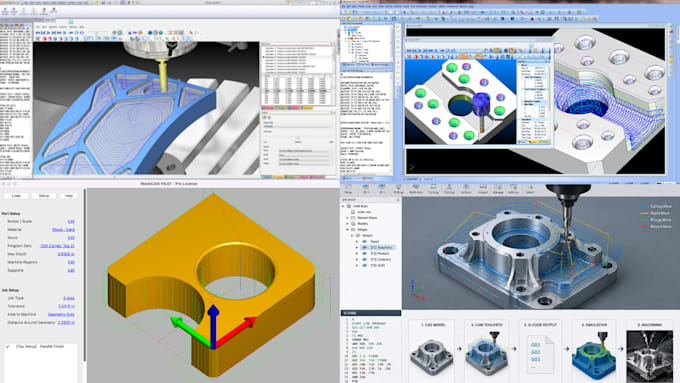The height and width of the screenshot is (383, 680).
Task: Toggle visibility of Contour1 operation
Action: tap(364, 259)
